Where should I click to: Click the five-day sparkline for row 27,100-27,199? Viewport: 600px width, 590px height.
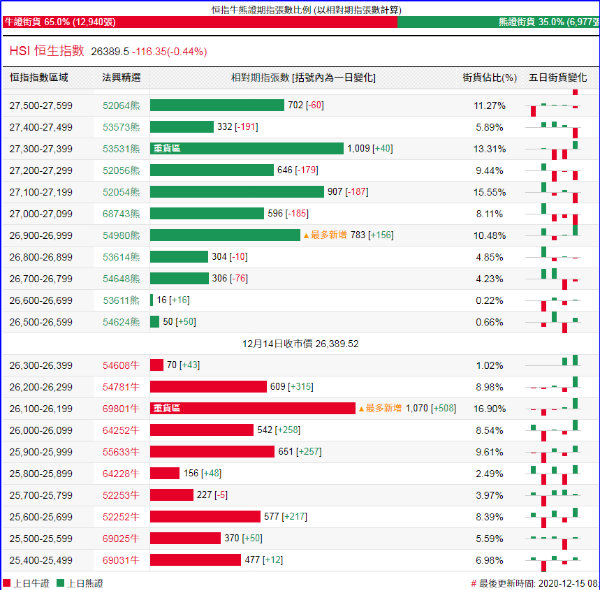tap(553, 192)
